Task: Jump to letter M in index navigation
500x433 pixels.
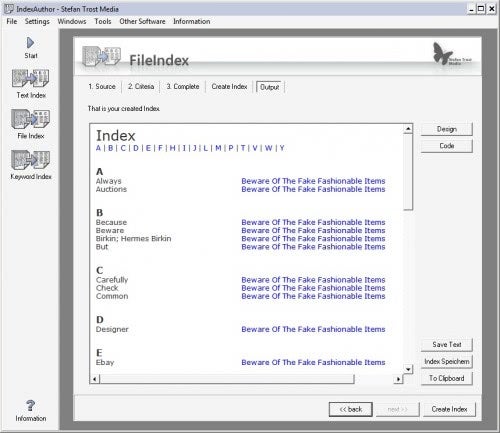Action: click(x=218, y=148)
